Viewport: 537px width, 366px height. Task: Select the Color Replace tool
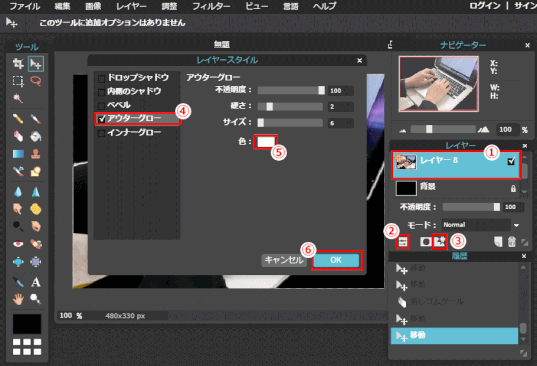18,172
